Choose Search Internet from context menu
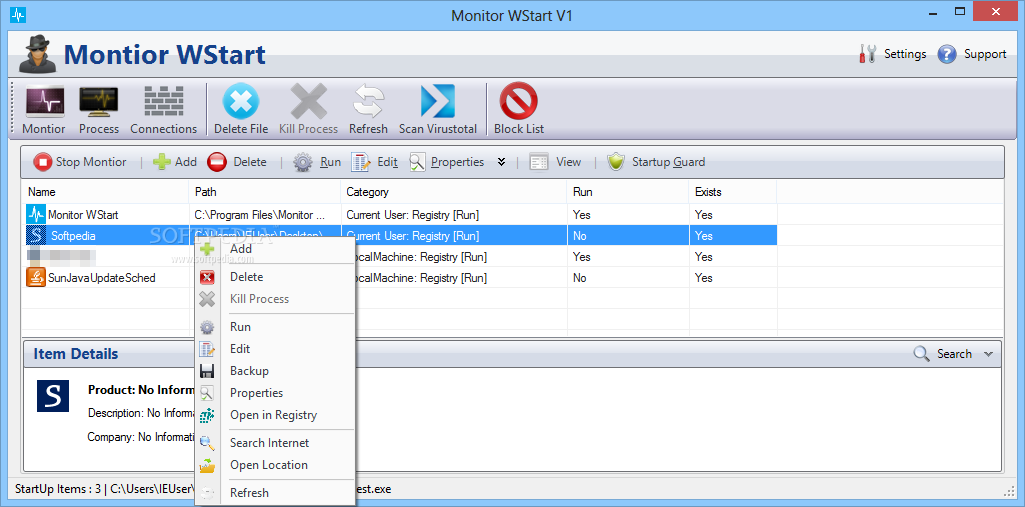This screenshot has height=507, width=1025. [x=275, y=443]
